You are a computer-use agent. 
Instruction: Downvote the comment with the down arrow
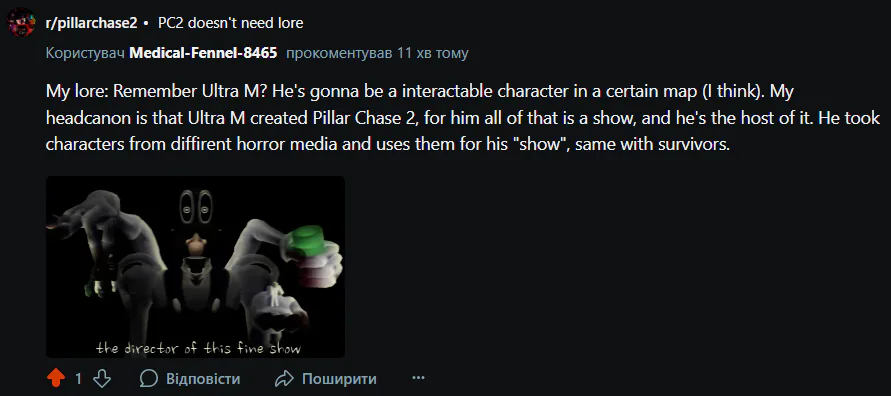[x=102, y=378]
